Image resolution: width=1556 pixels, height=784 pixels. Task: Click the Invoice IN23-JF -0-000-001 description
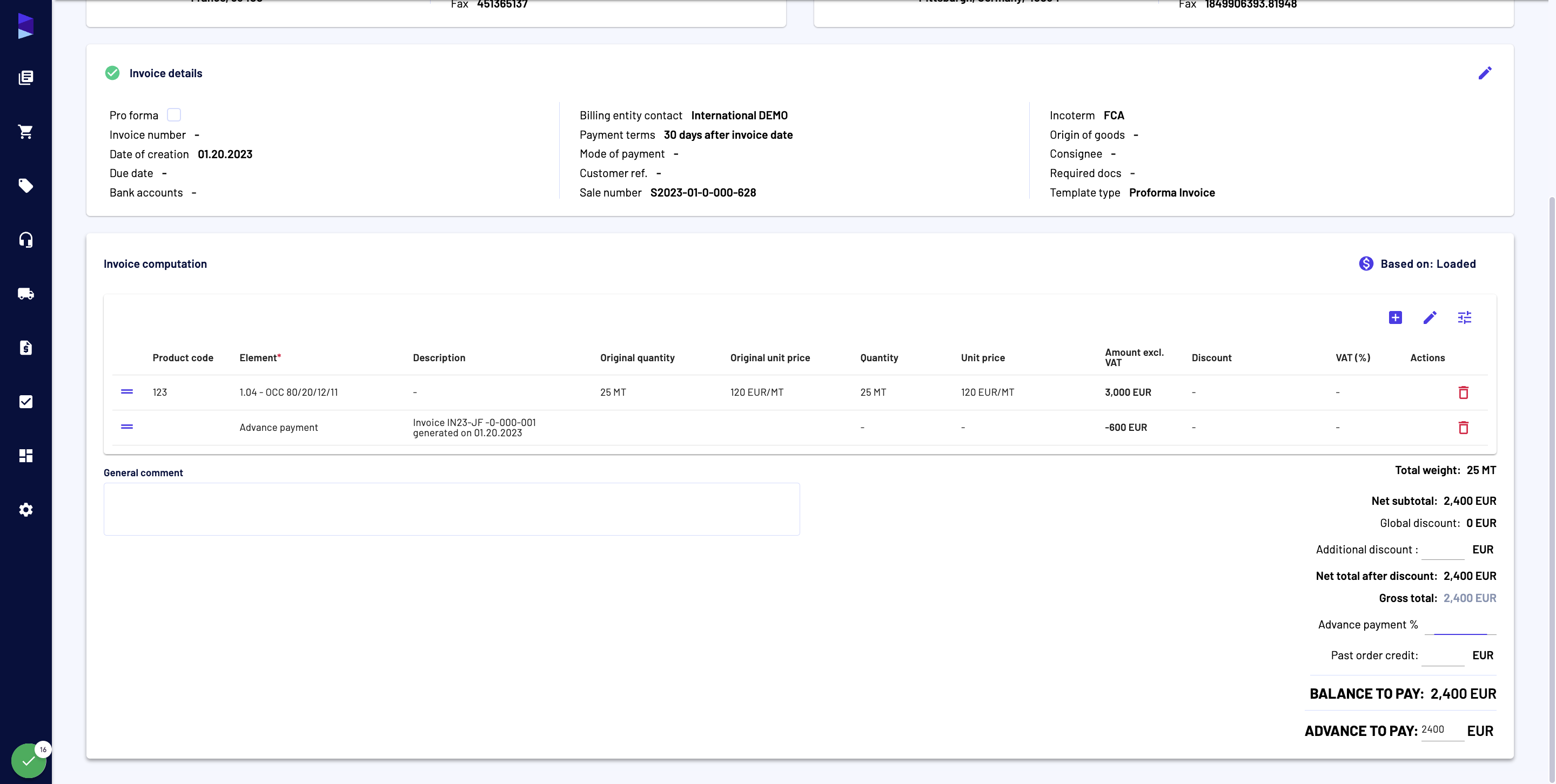coord(474,427)
